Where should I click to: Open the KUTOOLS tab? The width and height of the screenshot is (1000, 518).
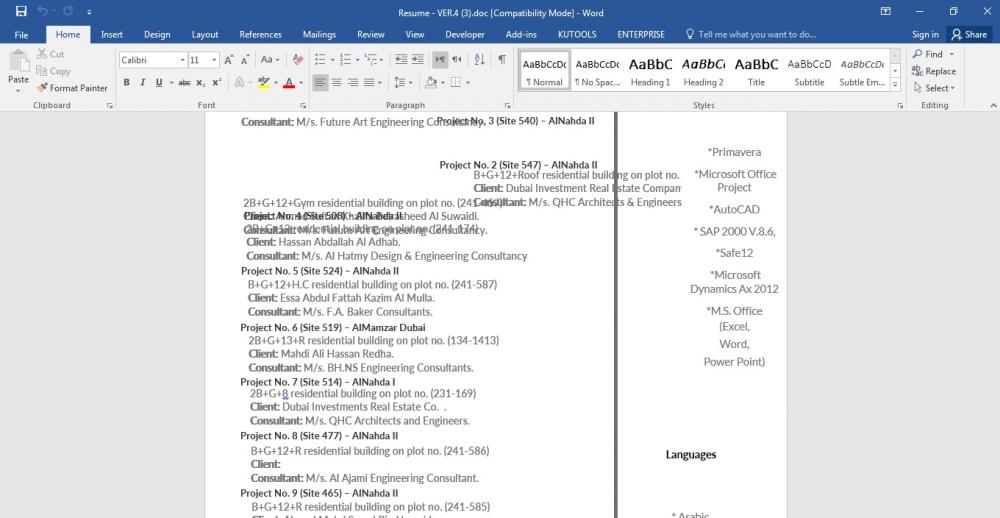coord(577,34)
